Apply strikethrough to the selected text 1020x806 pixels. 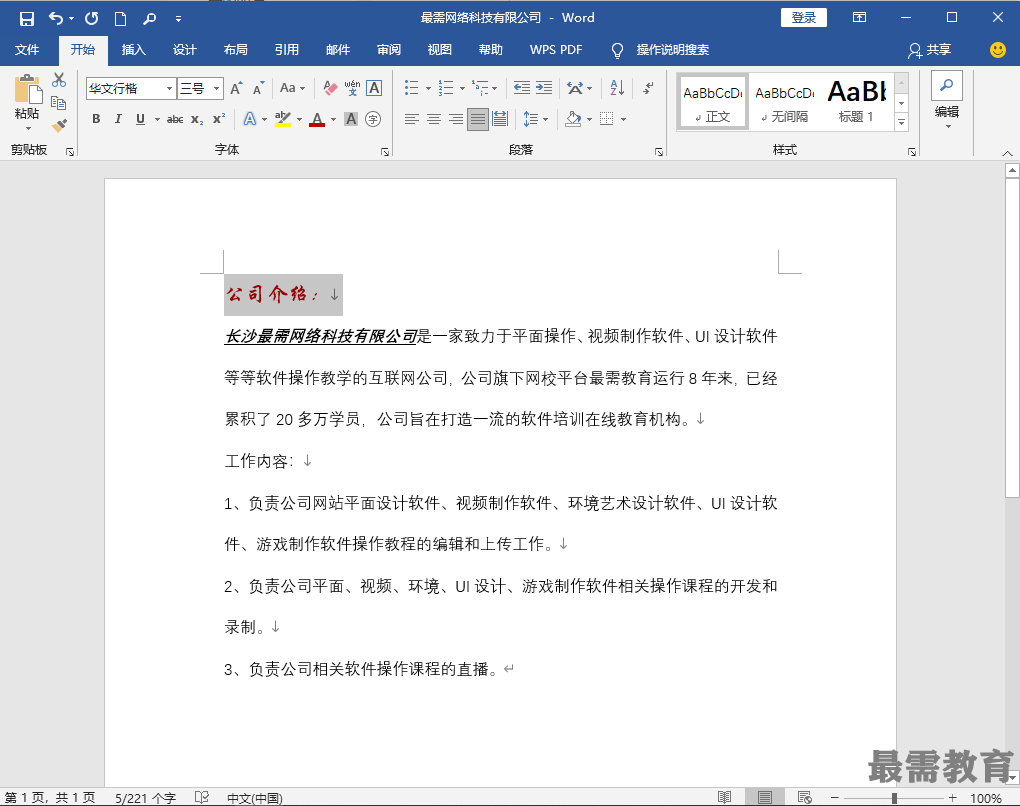(175, 119)
